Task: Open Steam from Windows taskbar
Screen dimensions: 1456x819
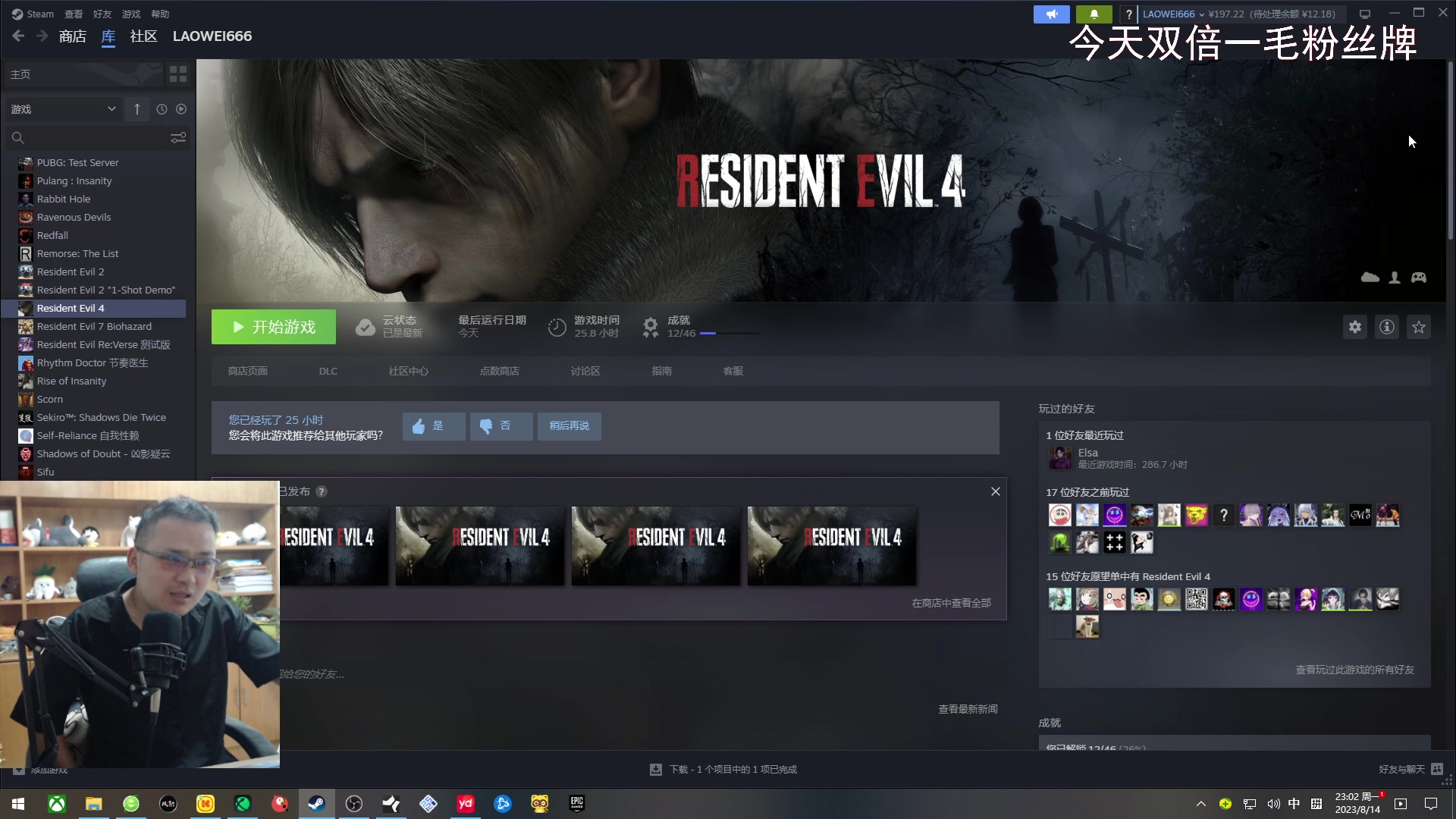Action: 317,804
